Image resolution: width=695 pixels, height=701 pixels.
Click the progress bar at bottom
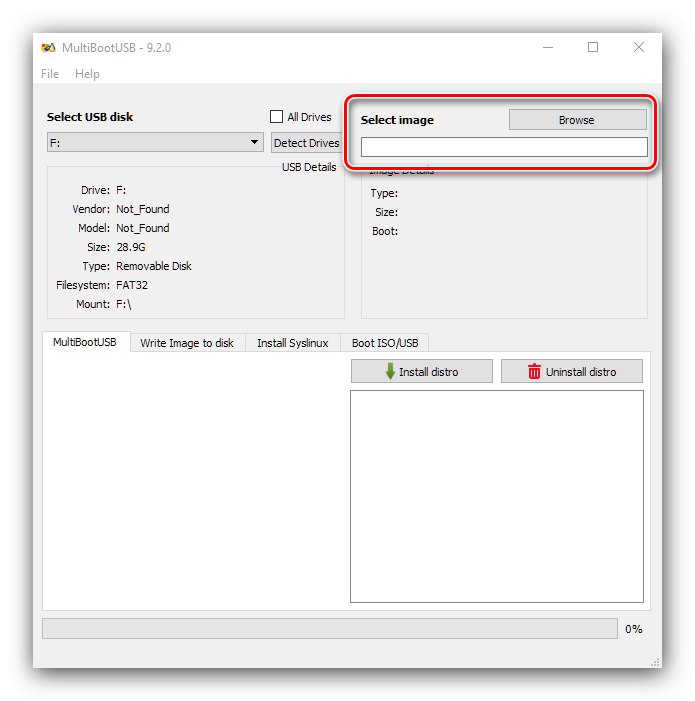330,629
